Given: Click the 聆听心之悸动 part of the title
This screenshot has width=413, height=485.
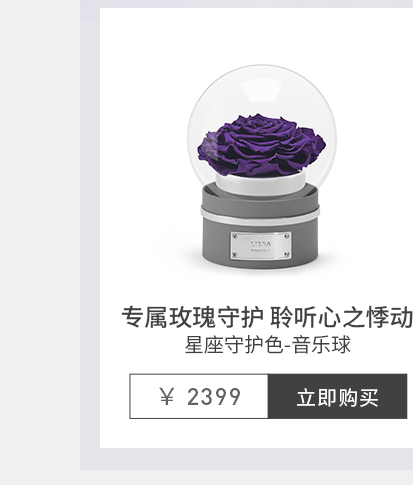Looking at the screenshot, I should click(341, 317).
